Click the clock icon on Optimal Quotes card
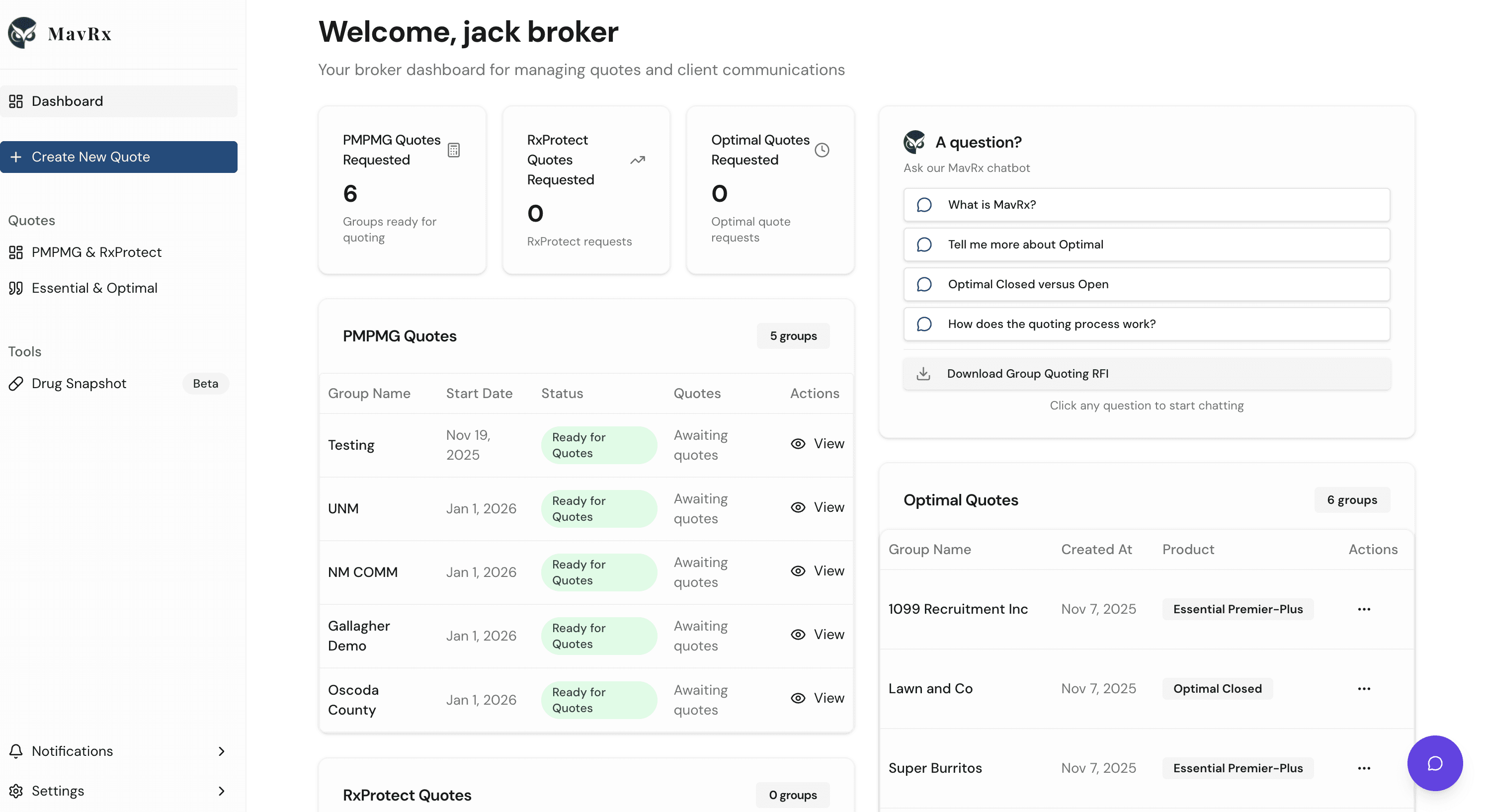The image size is (1487, 812). pos(822,150)
